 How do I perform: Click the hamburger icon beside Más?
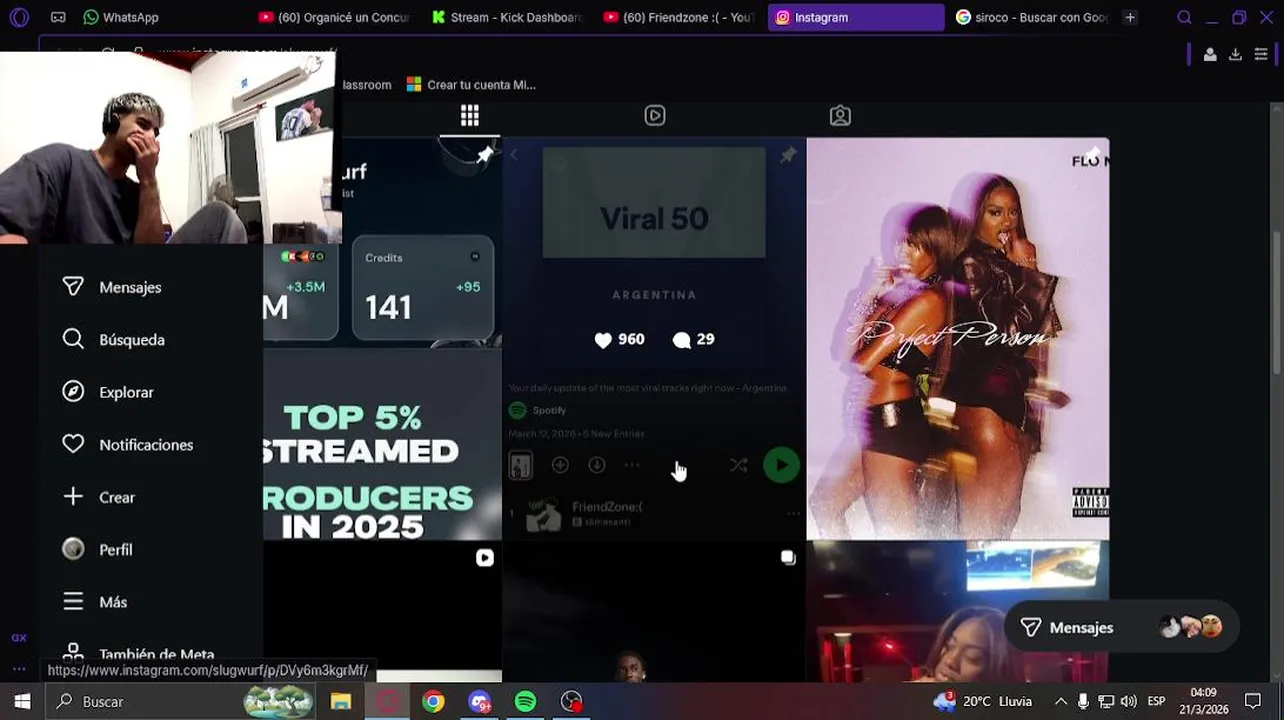click(73, 602)
